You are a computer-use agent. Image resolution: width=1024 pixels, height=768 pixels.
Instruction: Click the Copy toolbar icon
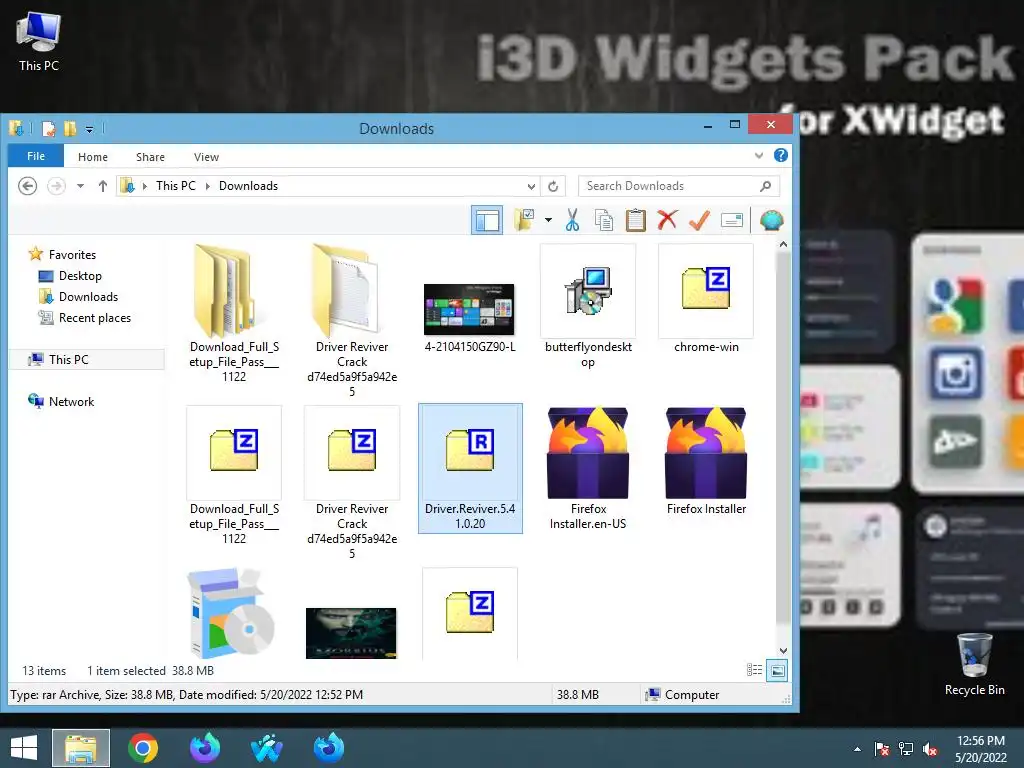pyautogui.click(x=604, y=220)
